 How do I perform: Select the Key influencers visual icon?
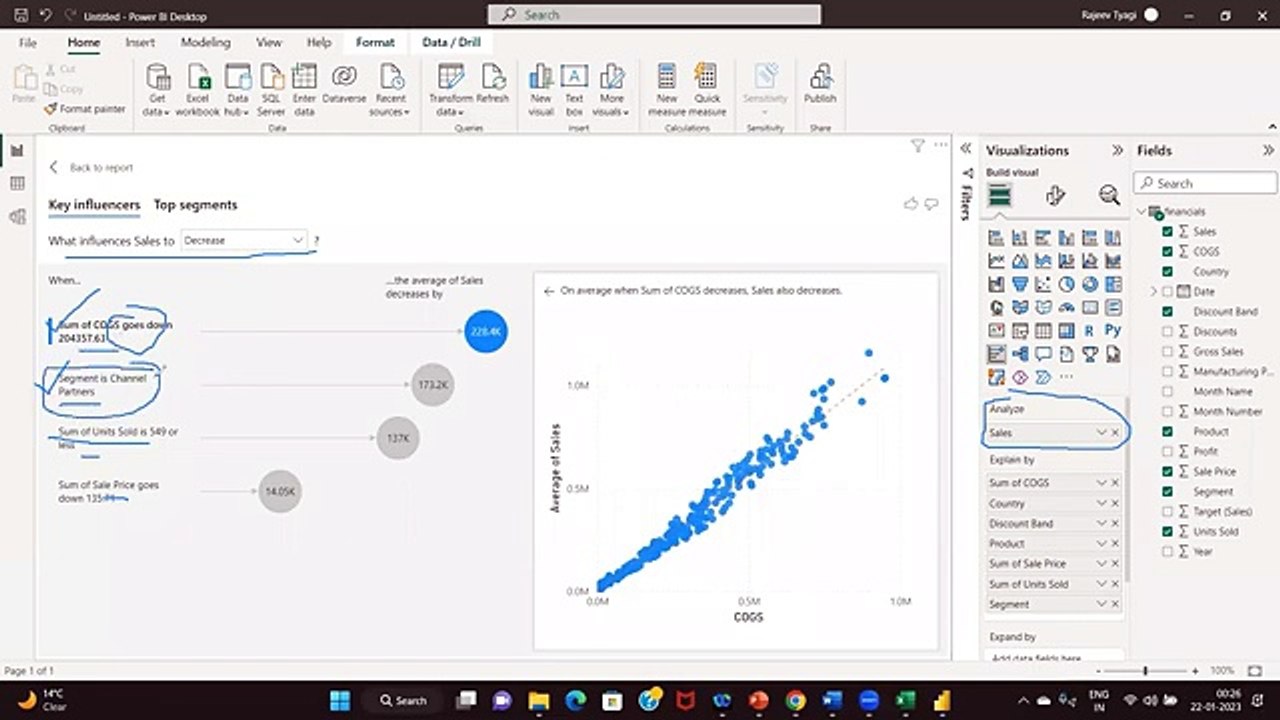click(x=997, y=353)
